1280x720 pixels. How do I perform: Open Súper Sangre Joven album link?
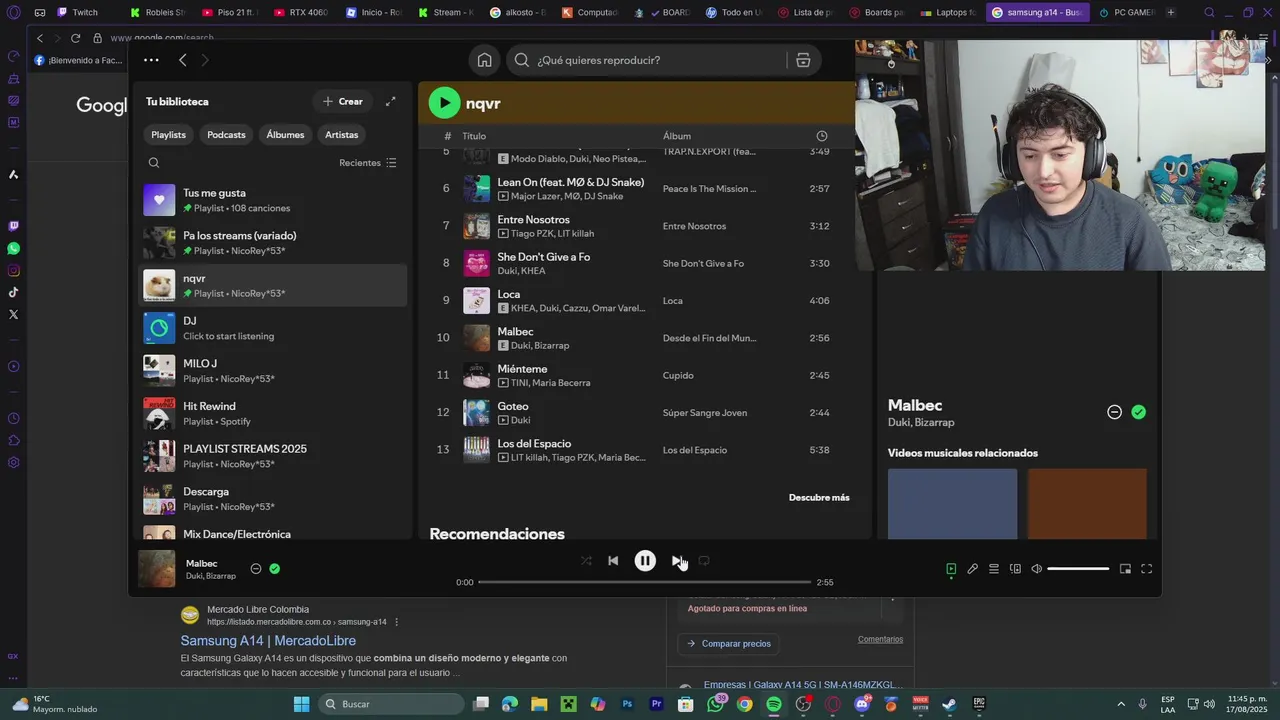pos(704,413)
